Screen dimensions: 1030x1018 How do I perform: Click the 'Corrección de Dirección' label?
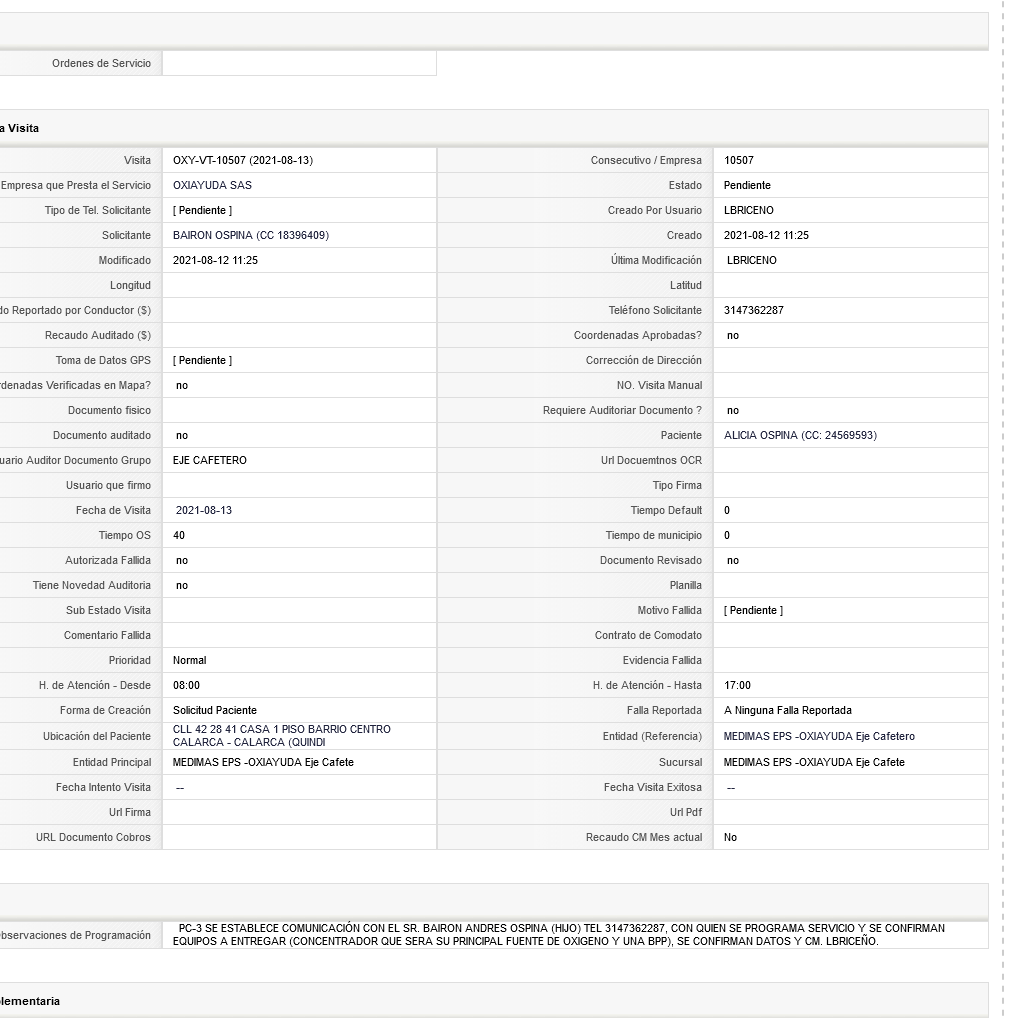click(x=644, y=361)
